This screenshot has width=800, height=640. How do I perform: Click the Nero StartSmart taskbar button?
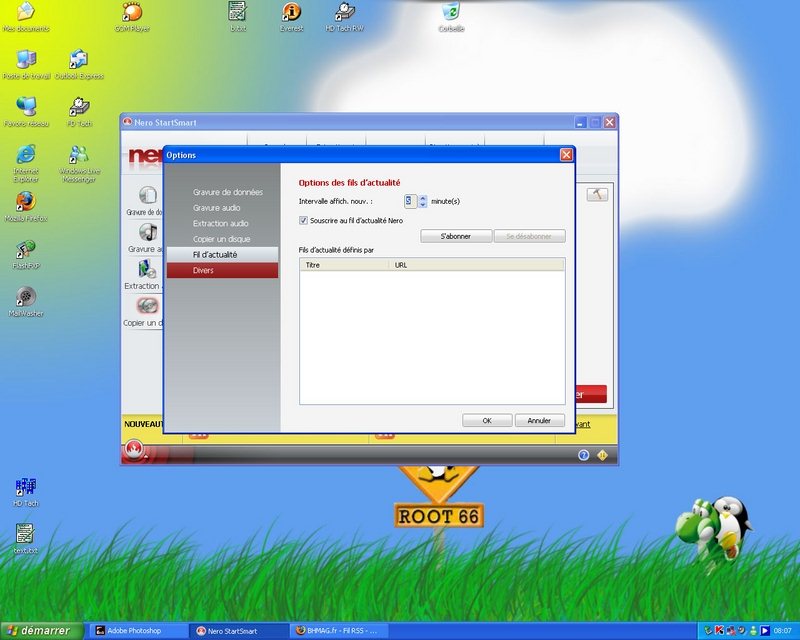[238, 631]
